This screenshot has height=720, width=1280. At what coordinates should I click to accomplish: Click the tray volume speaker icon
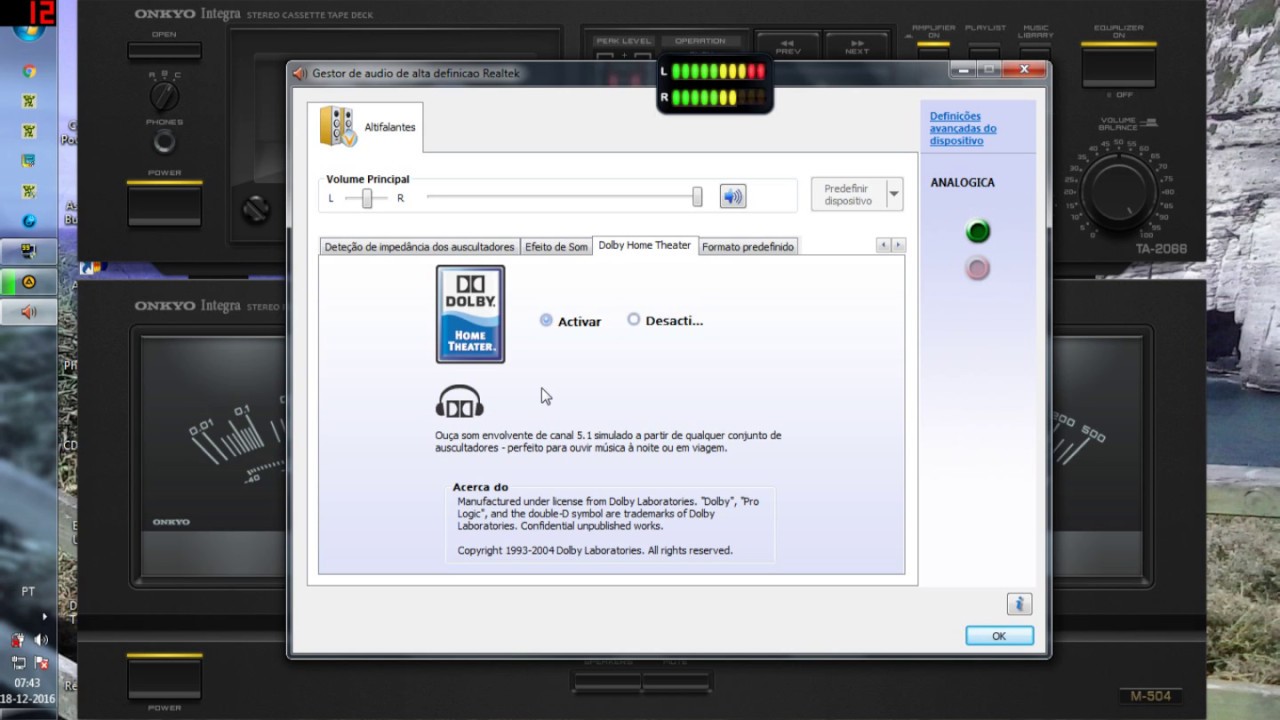[41, 640]
